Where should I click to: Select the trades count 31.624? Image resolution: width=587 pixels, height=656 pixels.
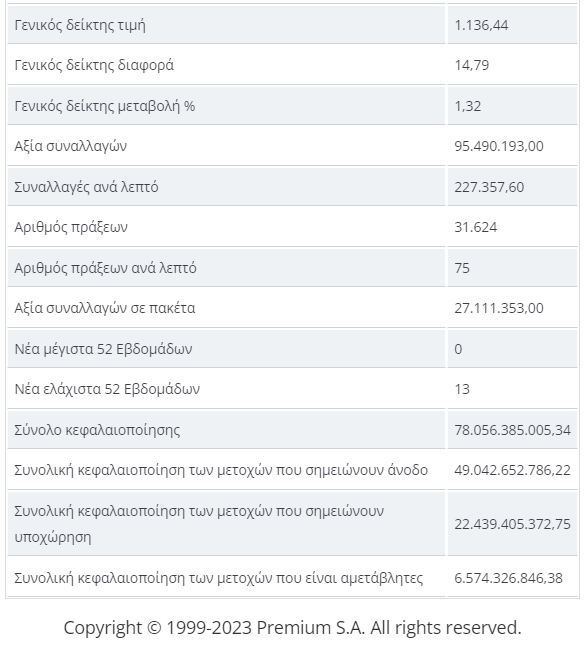tap(476, 227)
